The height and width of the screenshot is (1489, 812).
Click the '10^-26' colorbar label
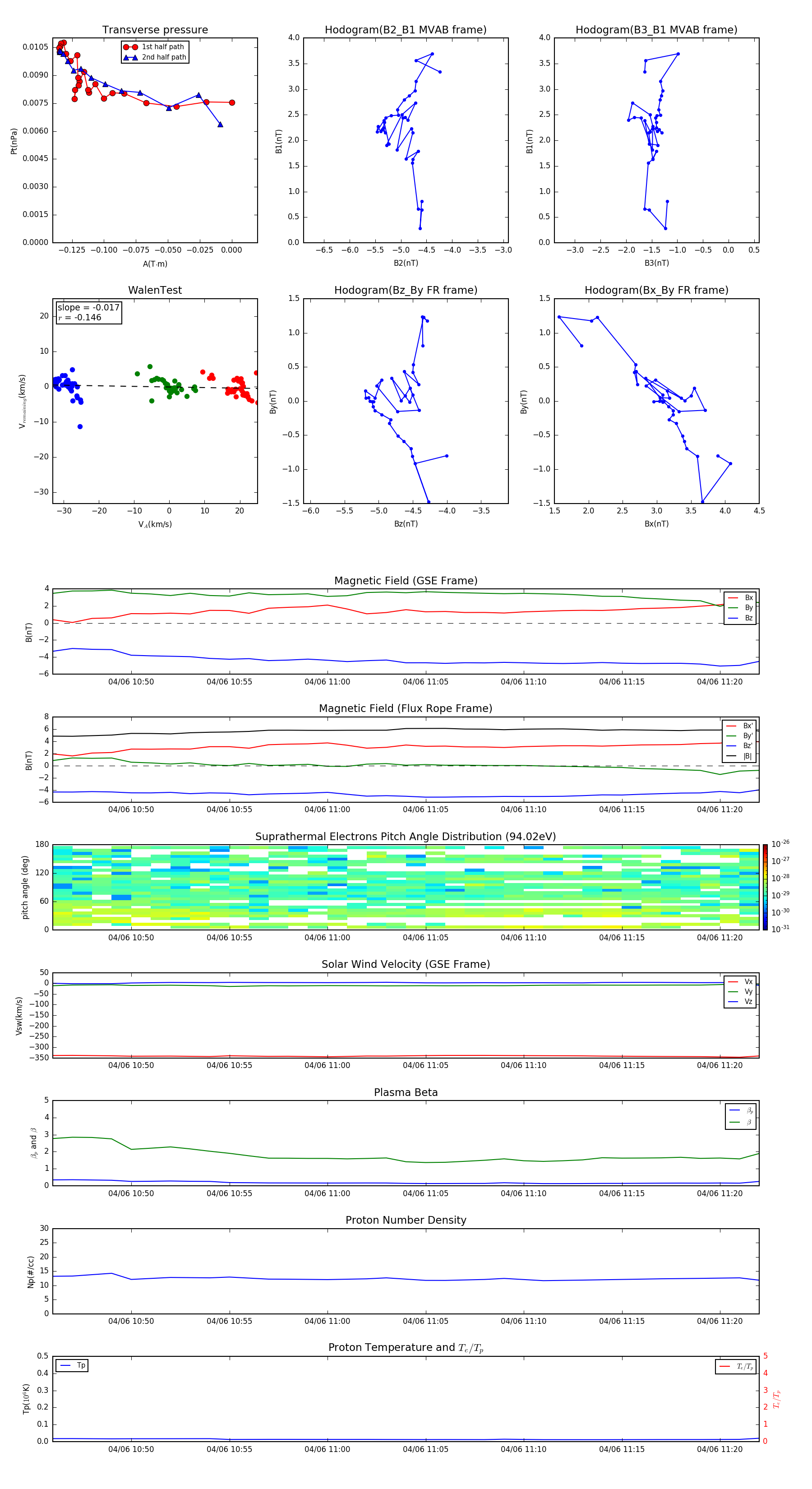[x=780, y=845]
